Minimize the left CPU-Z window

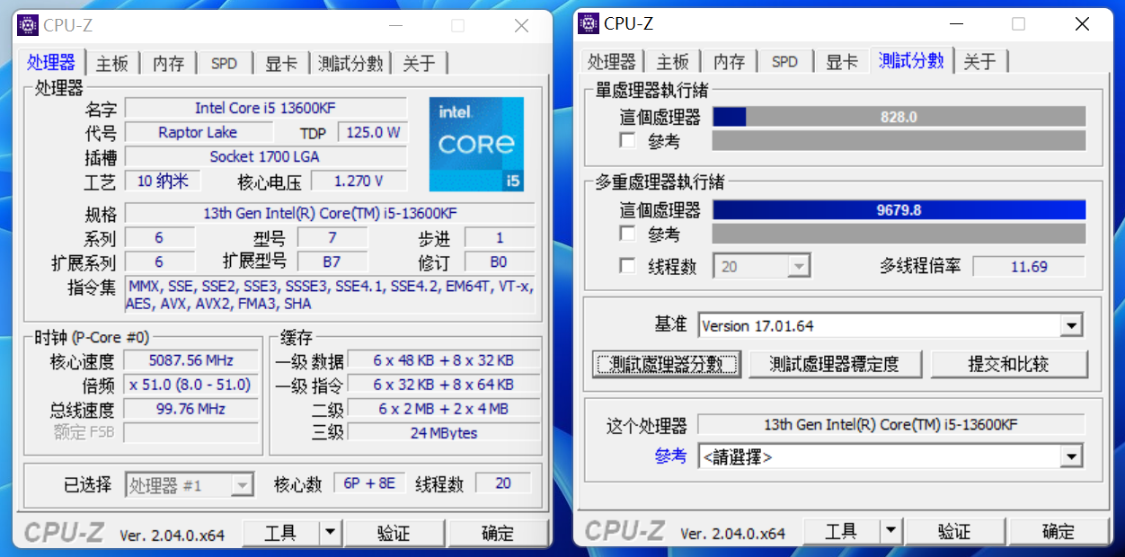click(397, 26)
